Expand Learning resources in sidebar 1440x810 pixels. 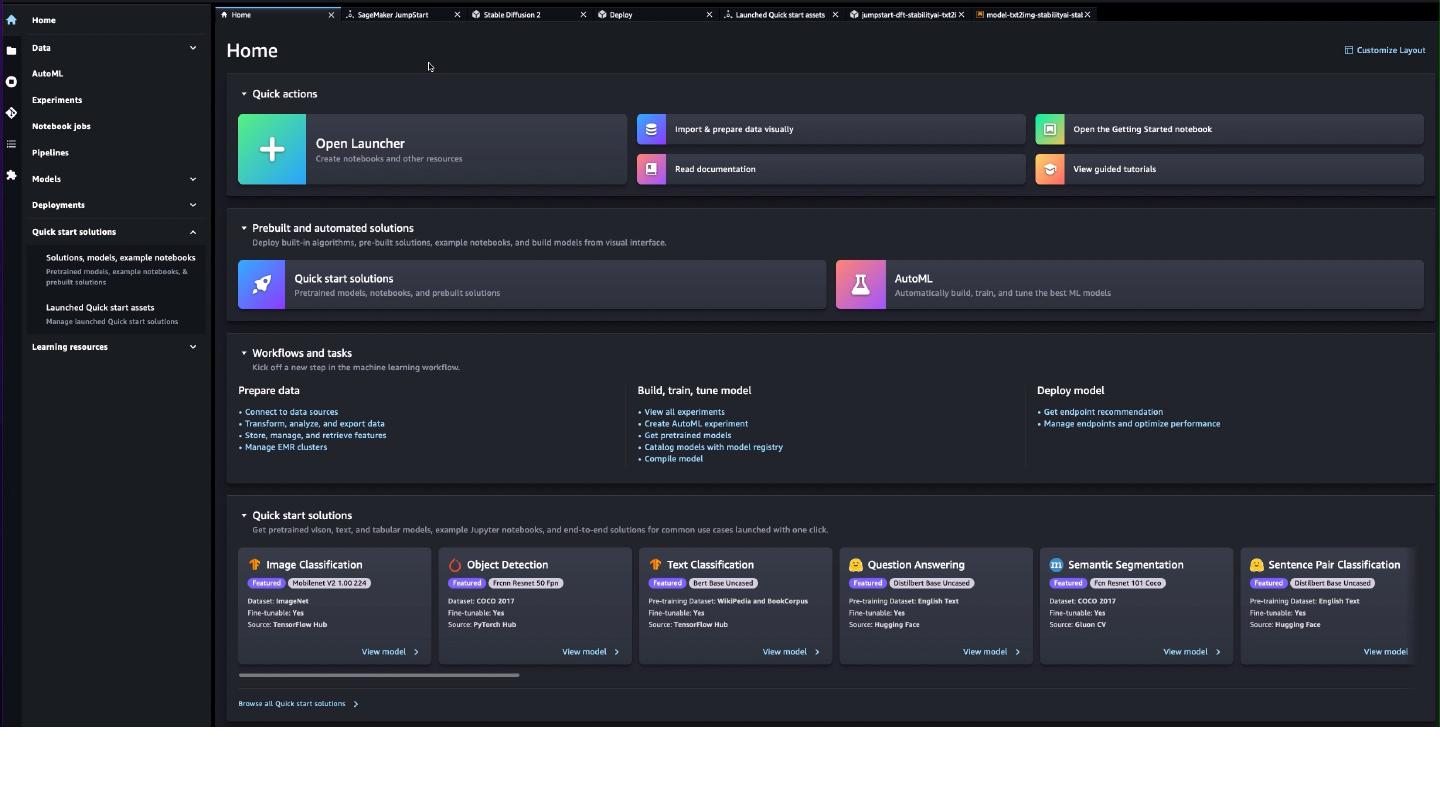click(193, 347)
